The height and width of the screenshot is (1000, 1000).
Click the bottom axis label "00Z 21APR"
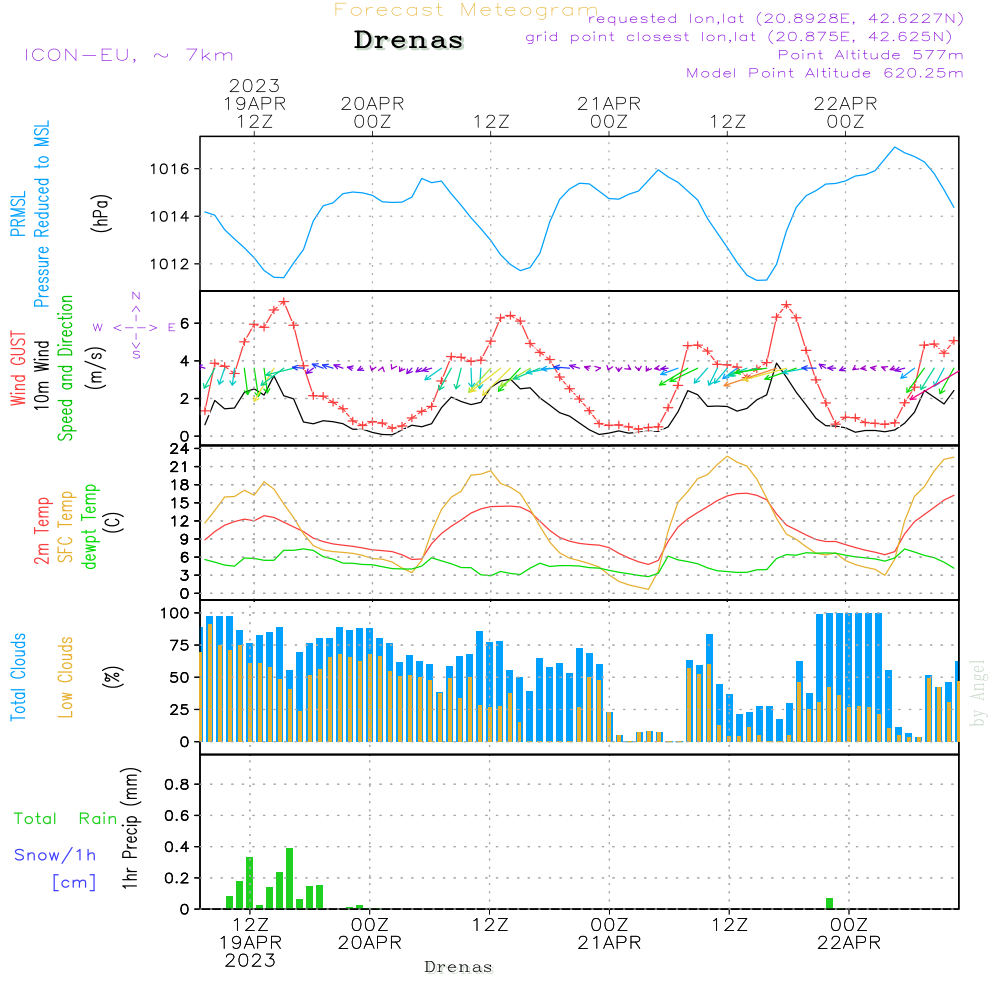[609, 934]
